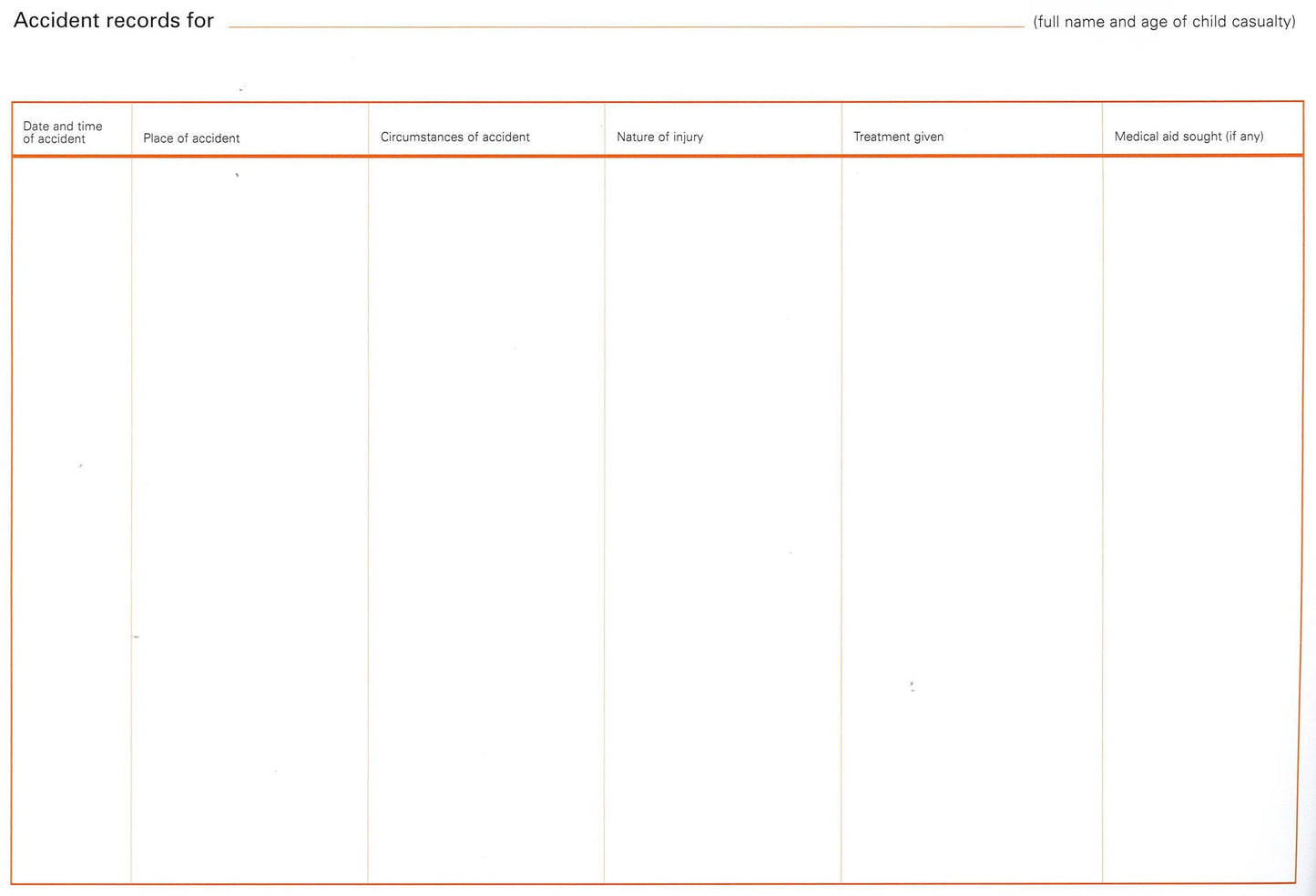Focus the blank Treatment given entry area
The width and height of the screenshot is (1316, 896).
tap(971, 519)
